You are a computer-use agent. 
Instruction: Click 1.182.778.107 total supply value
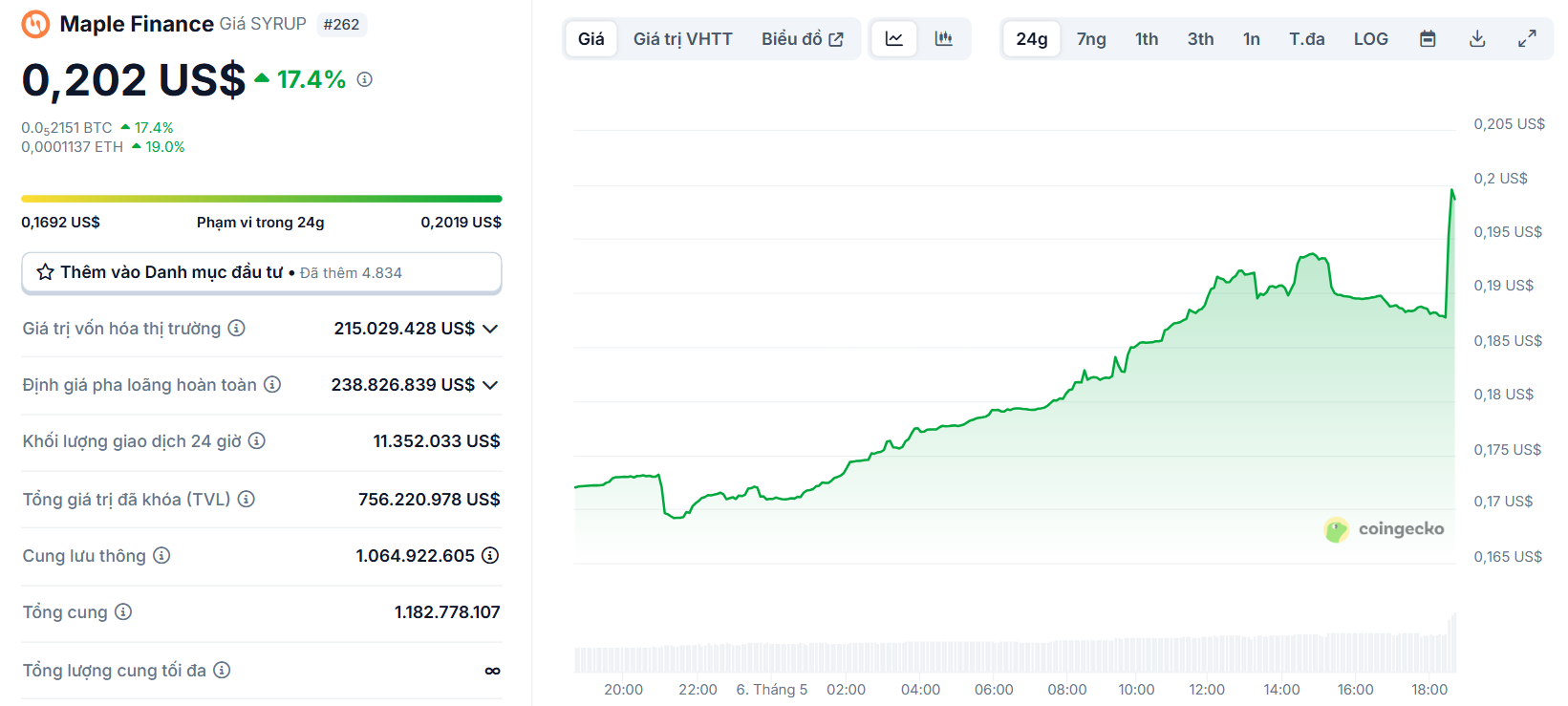coord(447,611)
